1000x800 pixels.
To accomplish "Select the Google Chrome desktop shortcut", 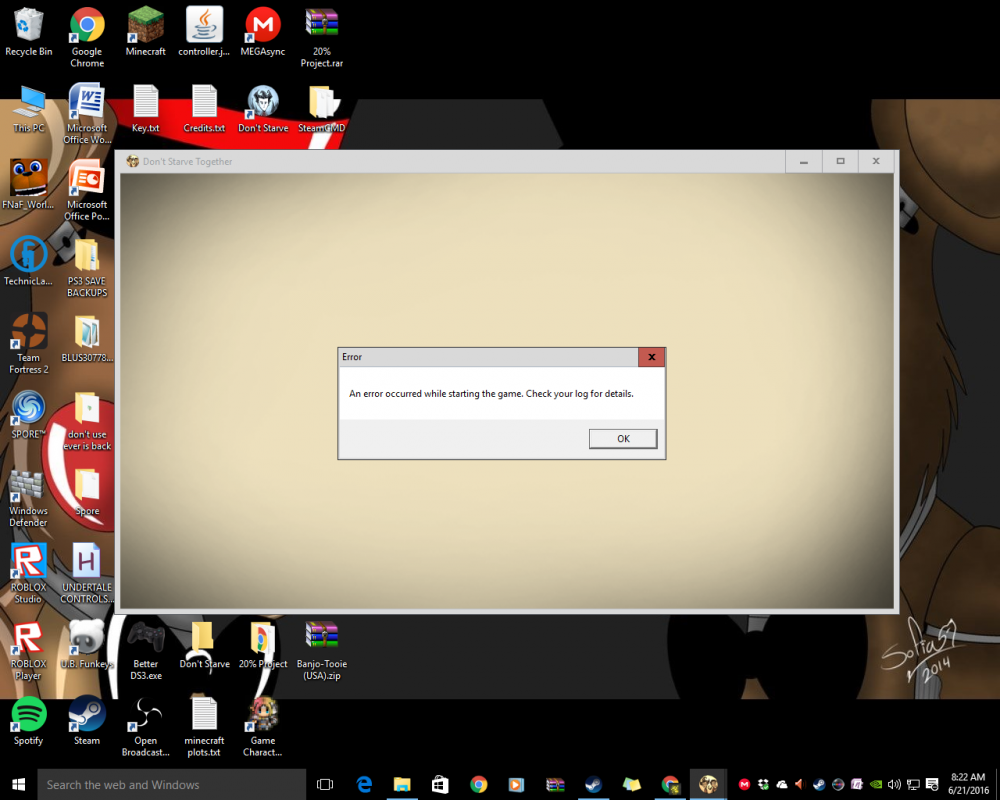I will pyautogui.click(x=87, y=37).
